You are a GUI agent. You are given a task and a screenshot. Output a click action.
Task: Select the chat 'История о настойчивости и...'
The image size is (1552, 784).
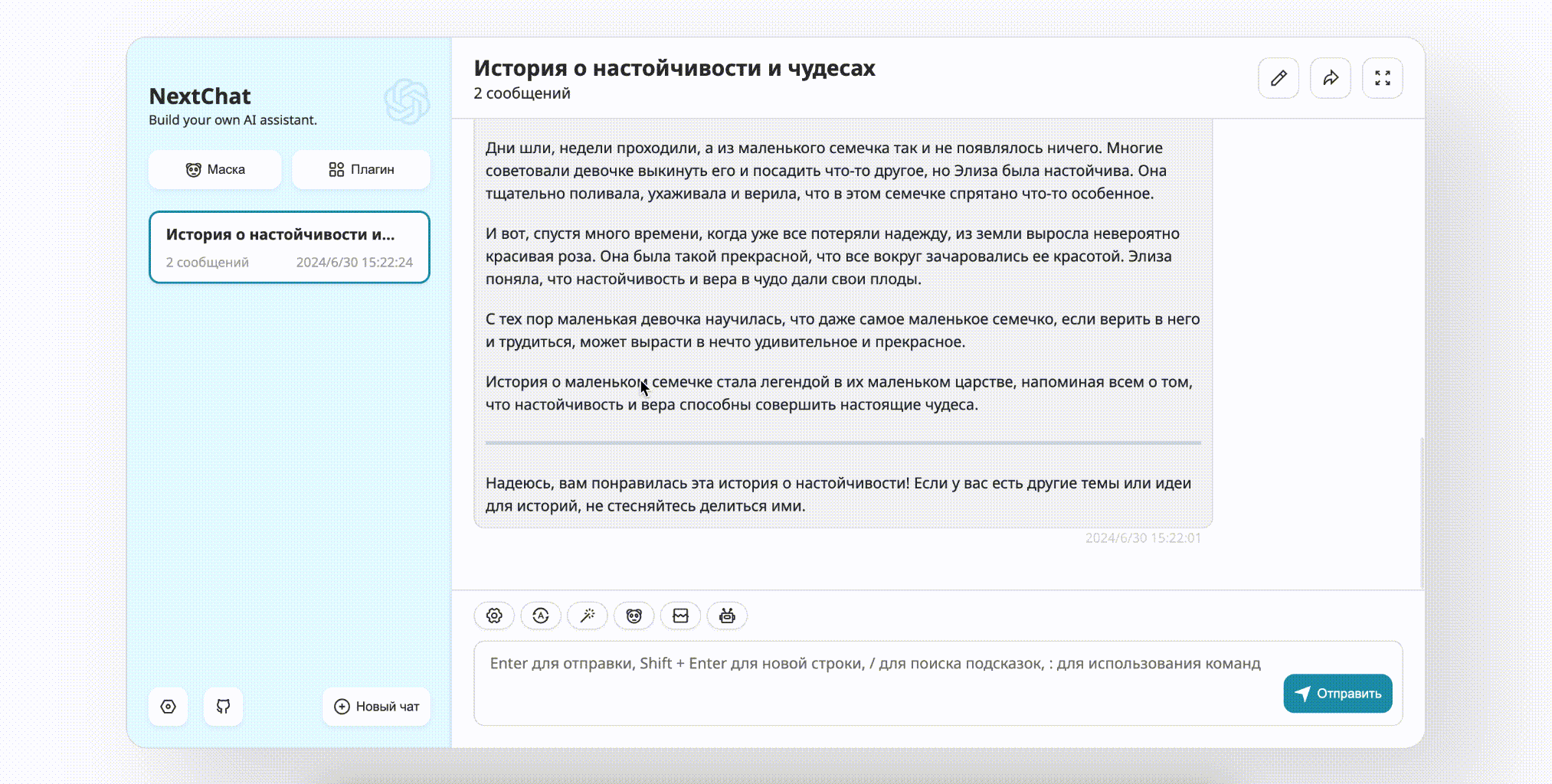pos(290,247)
